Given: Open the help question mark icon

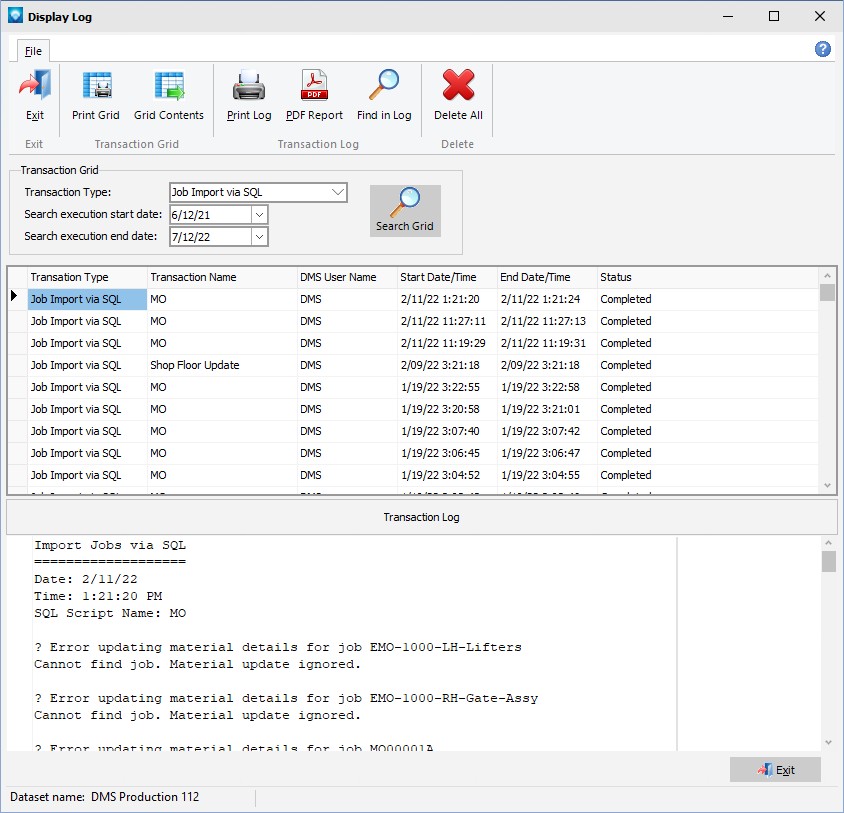Looking at the screenshot, I should 822,50.
